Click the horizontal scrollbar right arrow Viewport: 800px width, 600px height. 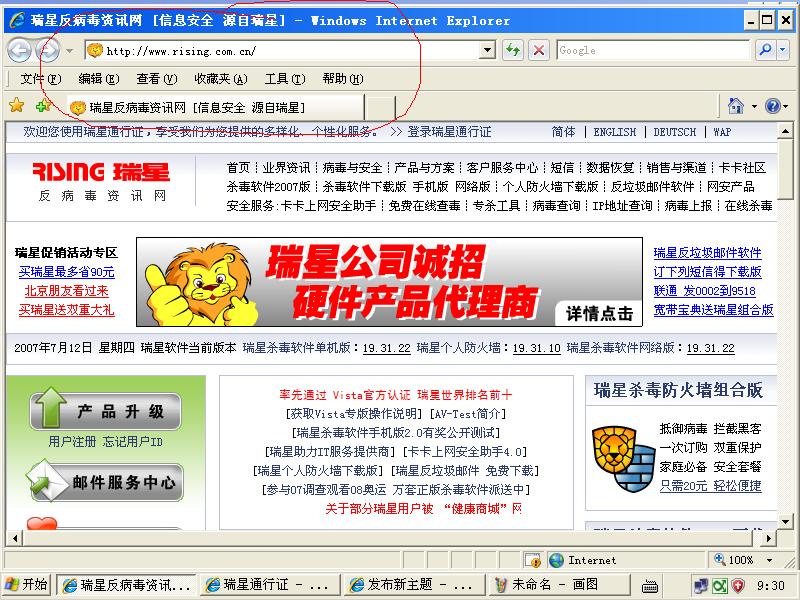coord(768,538)
